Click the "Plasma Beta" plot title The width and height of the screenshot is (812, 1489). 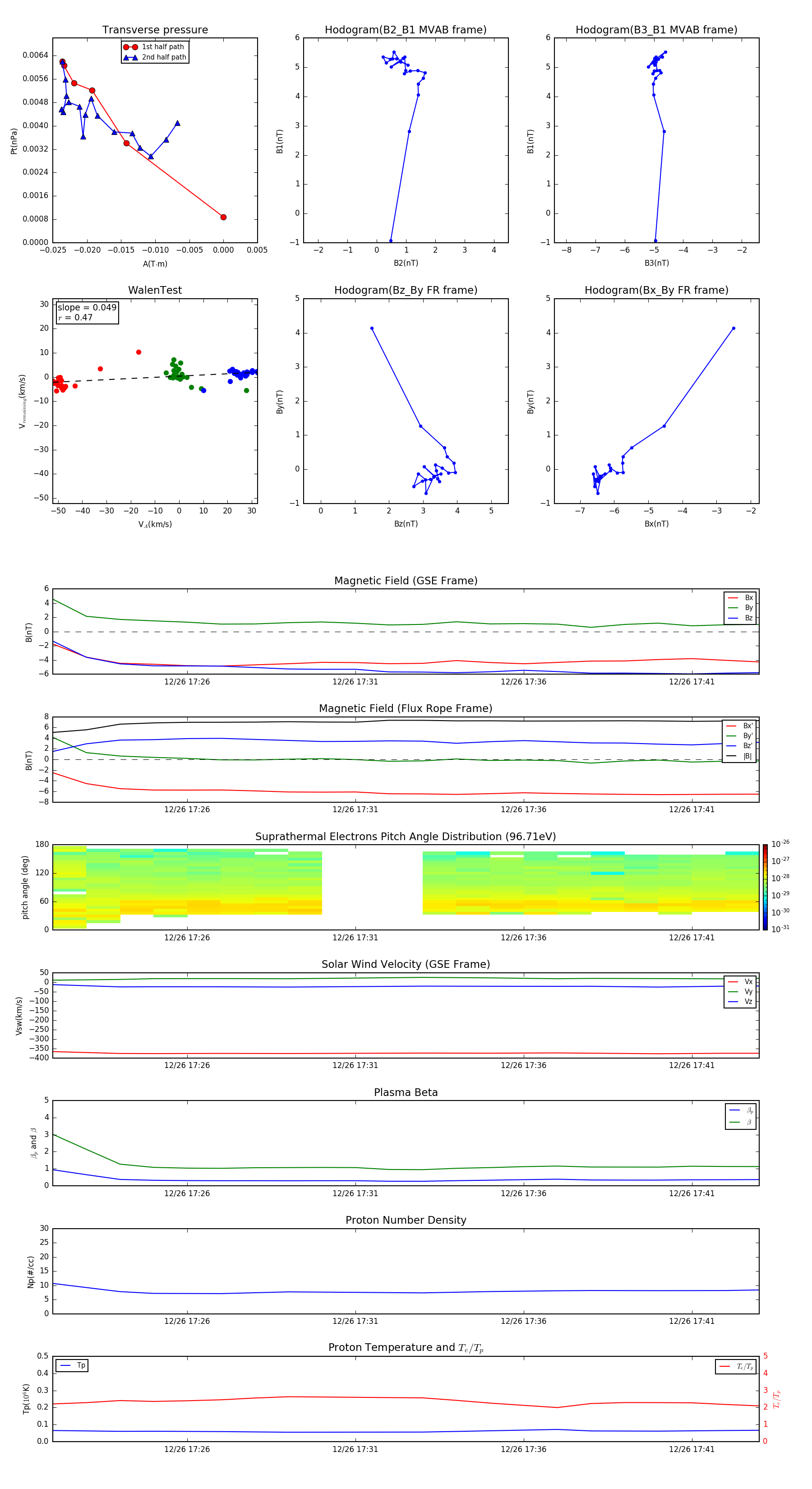tap(406, 1092)
